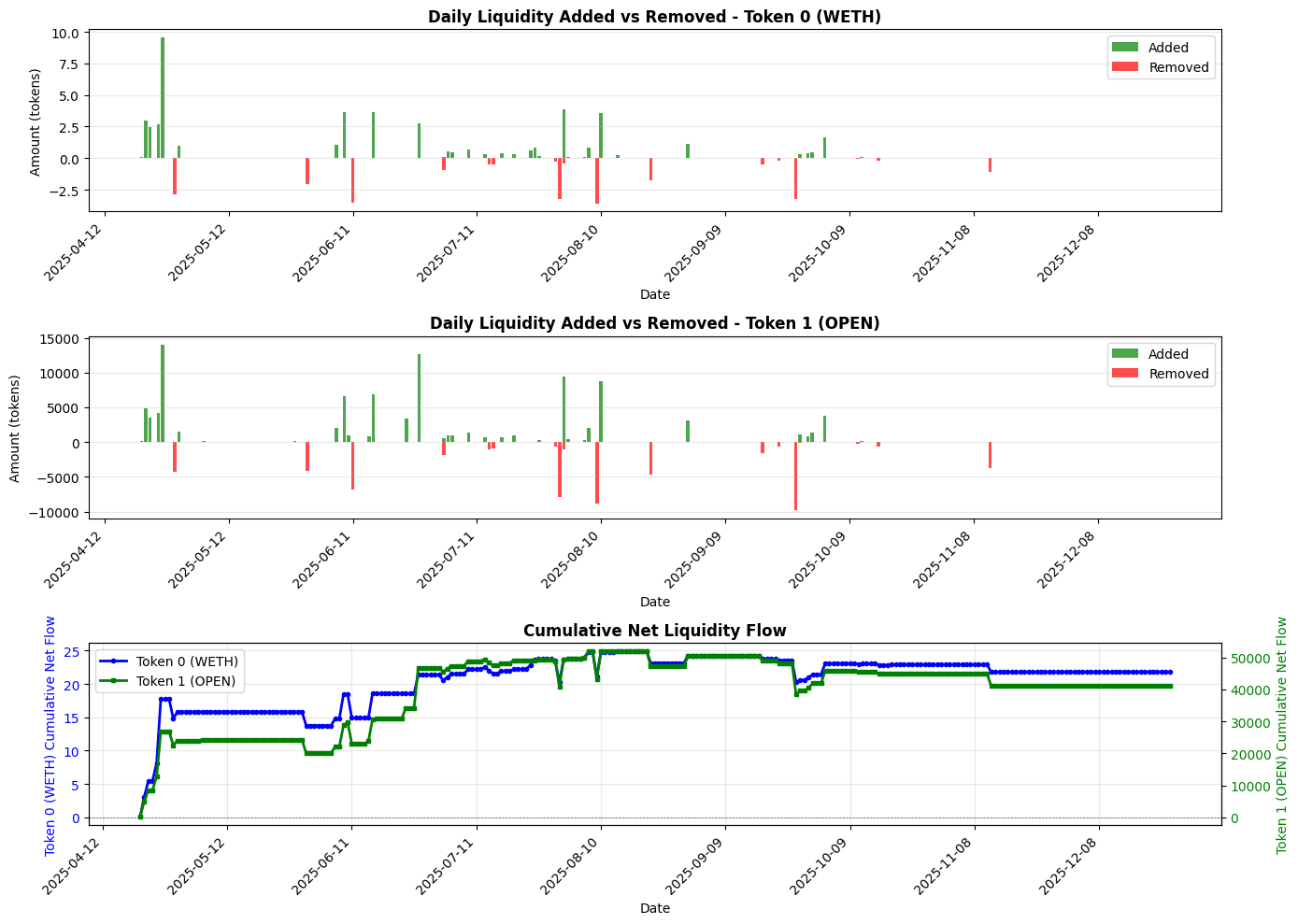
Task: Click the red Removed swatch in OPEN legend
Action: point(1124,374)
